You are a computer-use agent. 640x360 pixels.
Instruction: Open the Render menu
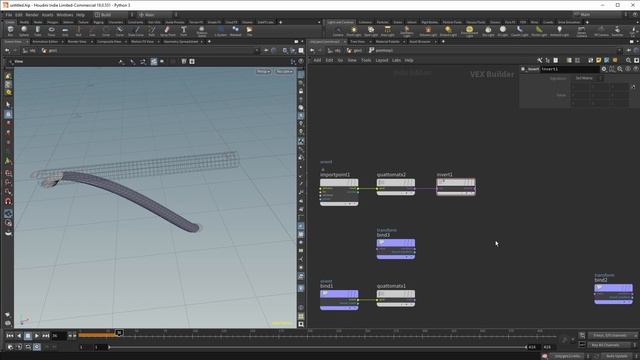click(32, 15)
